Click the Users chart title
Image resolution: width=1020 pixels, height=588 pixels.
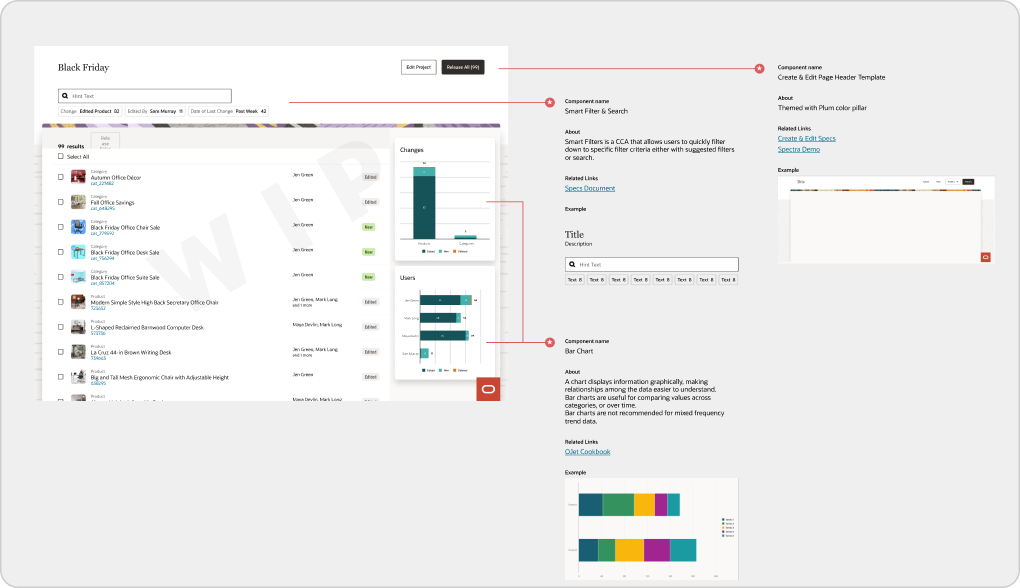(407, 278)
